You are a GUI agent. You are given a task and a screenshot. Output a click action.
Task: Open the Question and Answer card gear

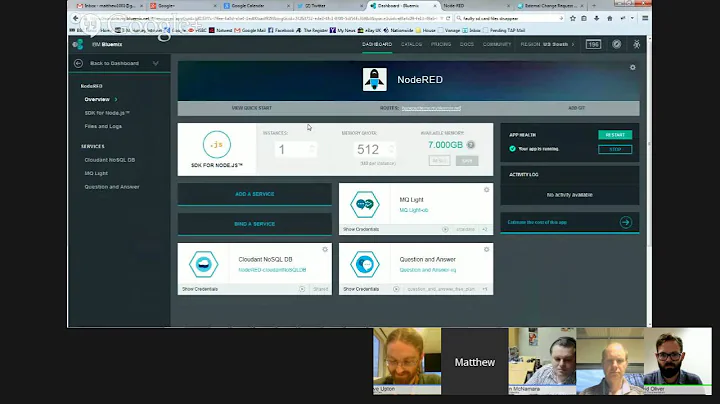pos(486,250)
